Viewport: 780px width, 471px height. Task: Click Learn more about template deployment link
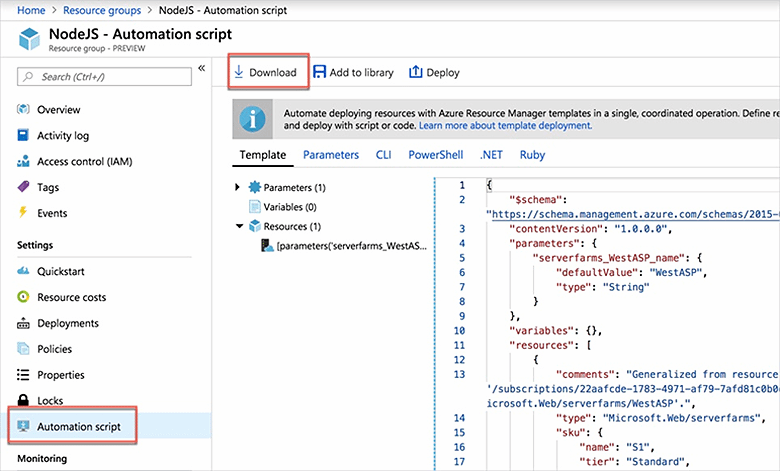(x=505, y=126)
